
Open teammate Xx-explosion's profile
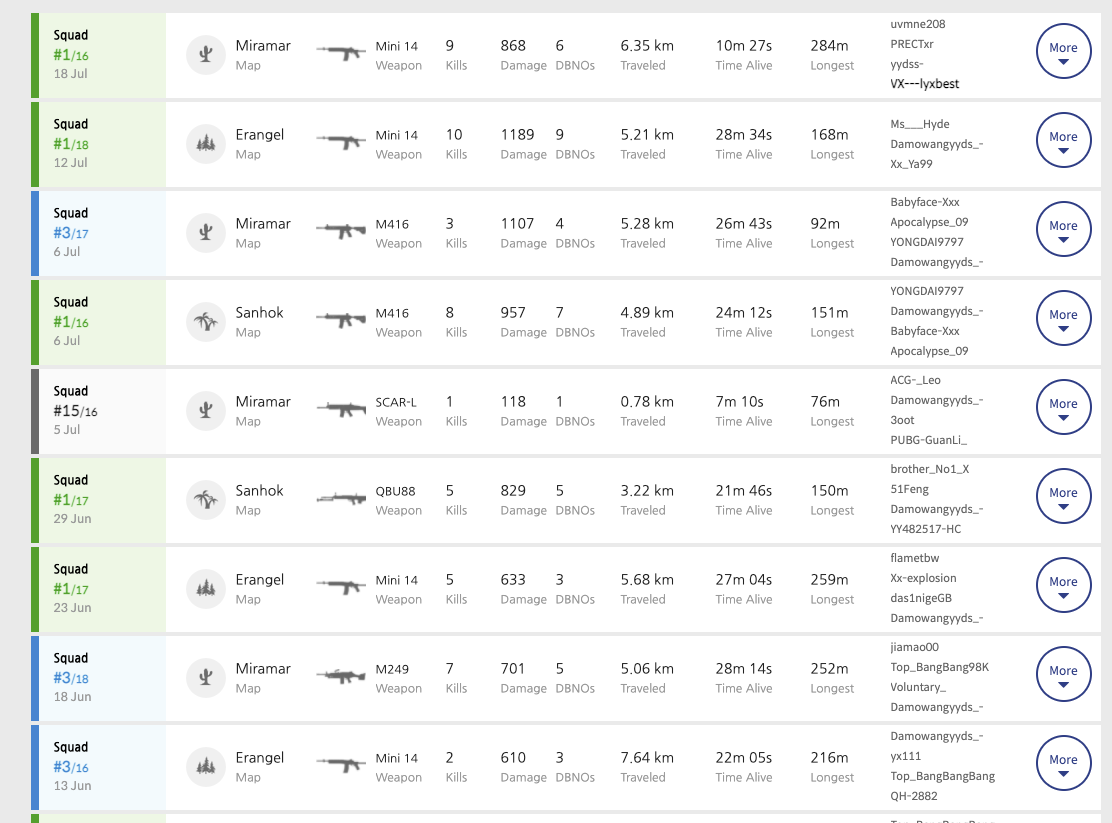[x=923, y=578]
